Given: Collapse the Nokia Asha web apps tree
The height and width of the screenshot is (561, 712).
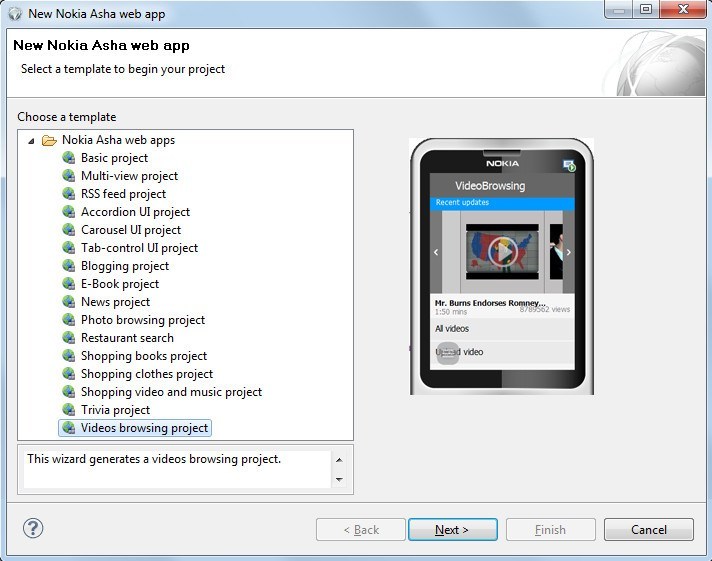Looking at the screenshot, I should (x=31, y=141).
